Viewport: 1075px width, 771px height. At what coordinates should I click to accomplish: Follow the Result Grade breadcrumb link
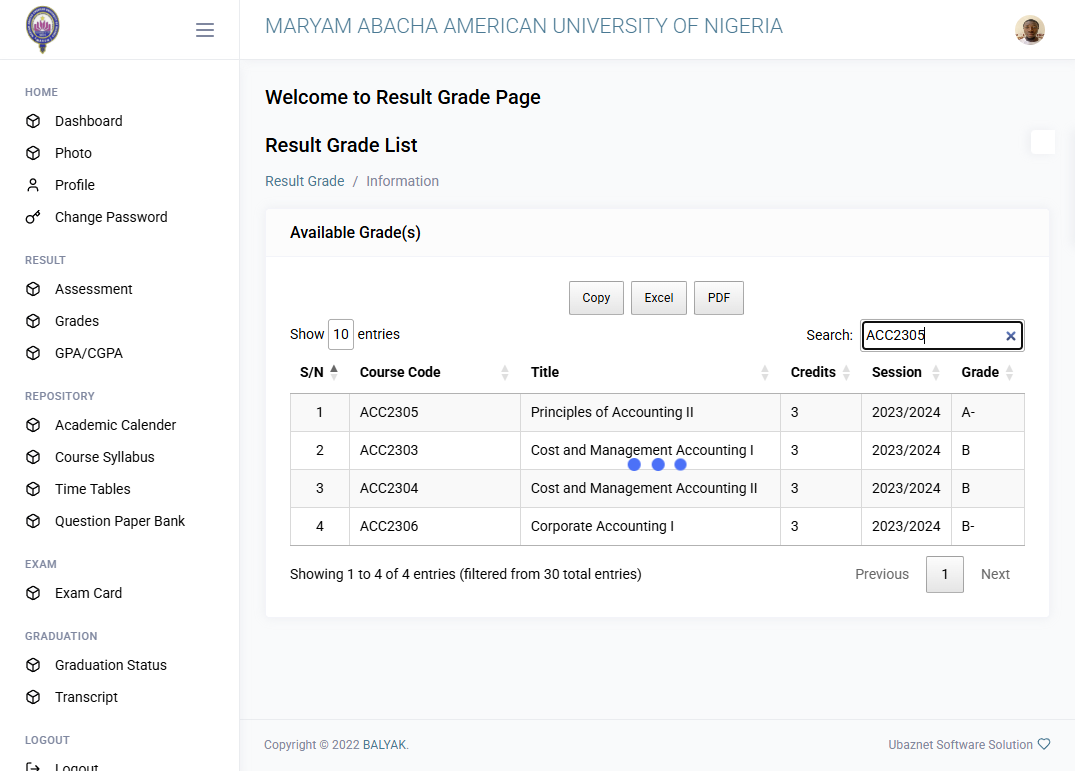pyautogui.click(x=305, y=181)
